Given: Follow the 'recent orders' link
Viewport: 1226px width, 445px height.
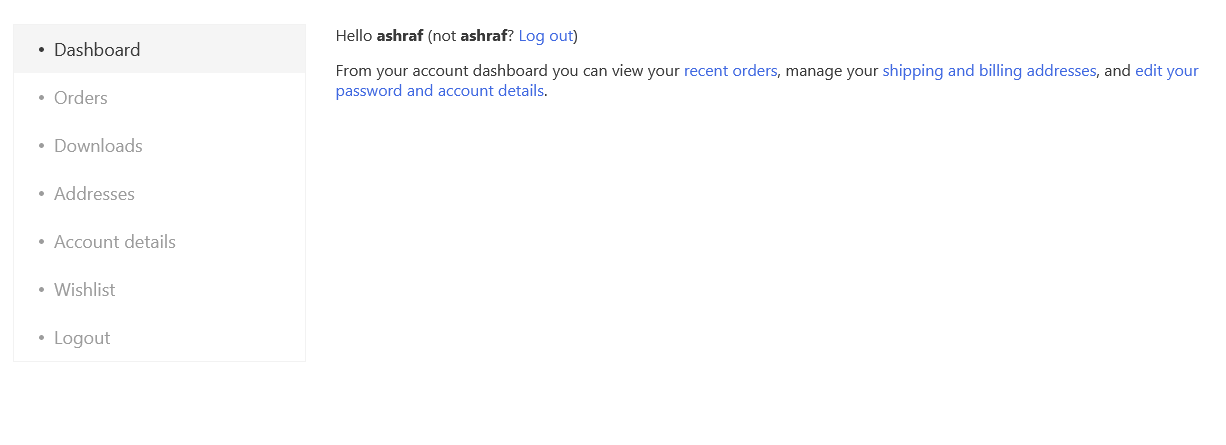Looking at the screenshot, I should pos(730,71).
